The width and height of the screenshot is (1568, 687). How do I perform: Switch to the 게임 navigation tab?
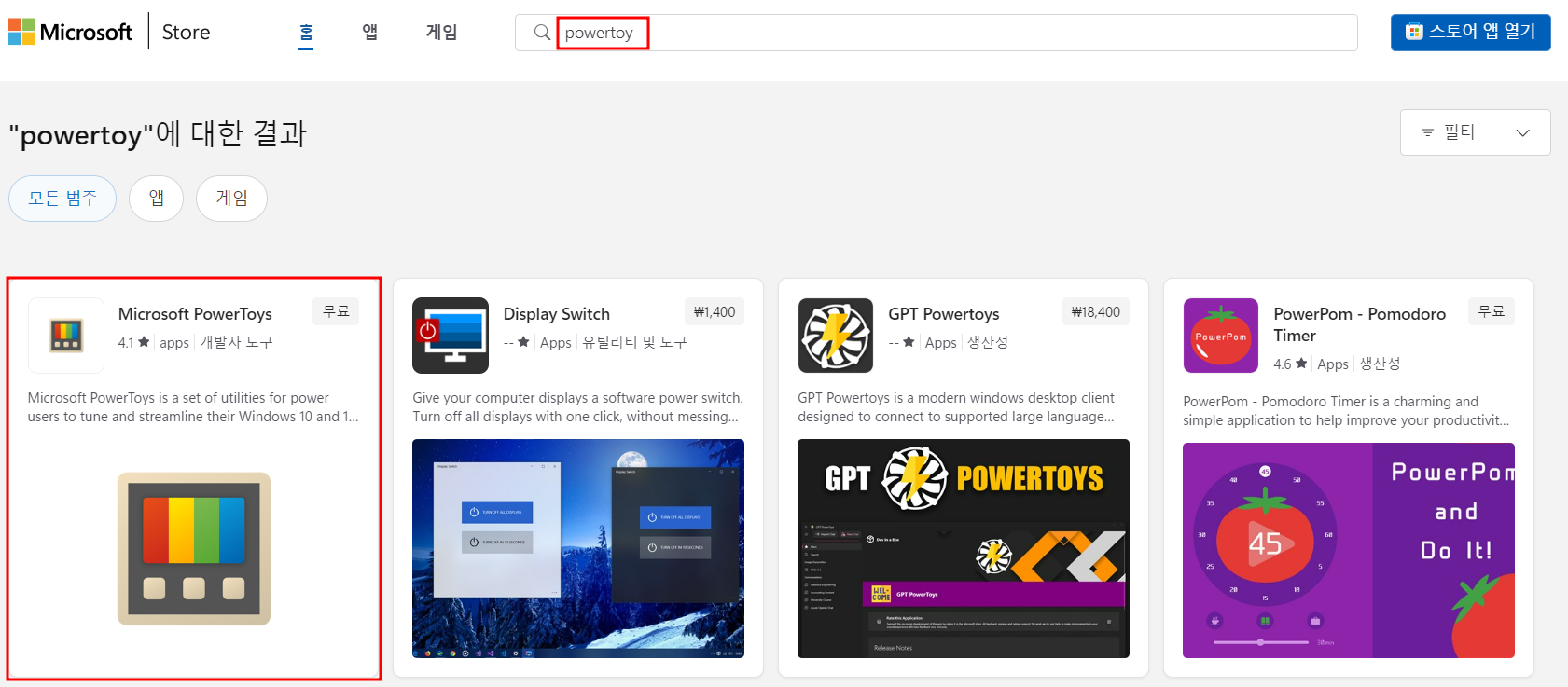pos(442,33)
